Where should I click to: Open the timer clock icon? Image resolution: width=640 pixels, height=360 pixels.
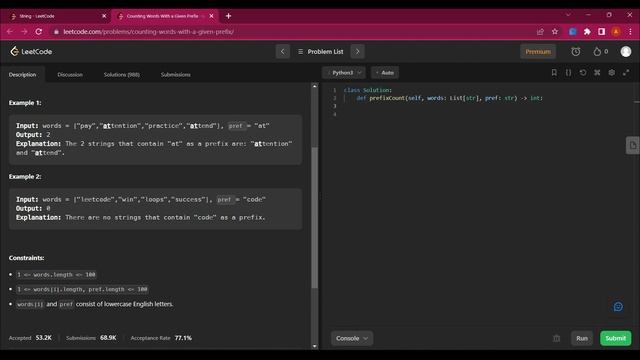tap(576, 51)
